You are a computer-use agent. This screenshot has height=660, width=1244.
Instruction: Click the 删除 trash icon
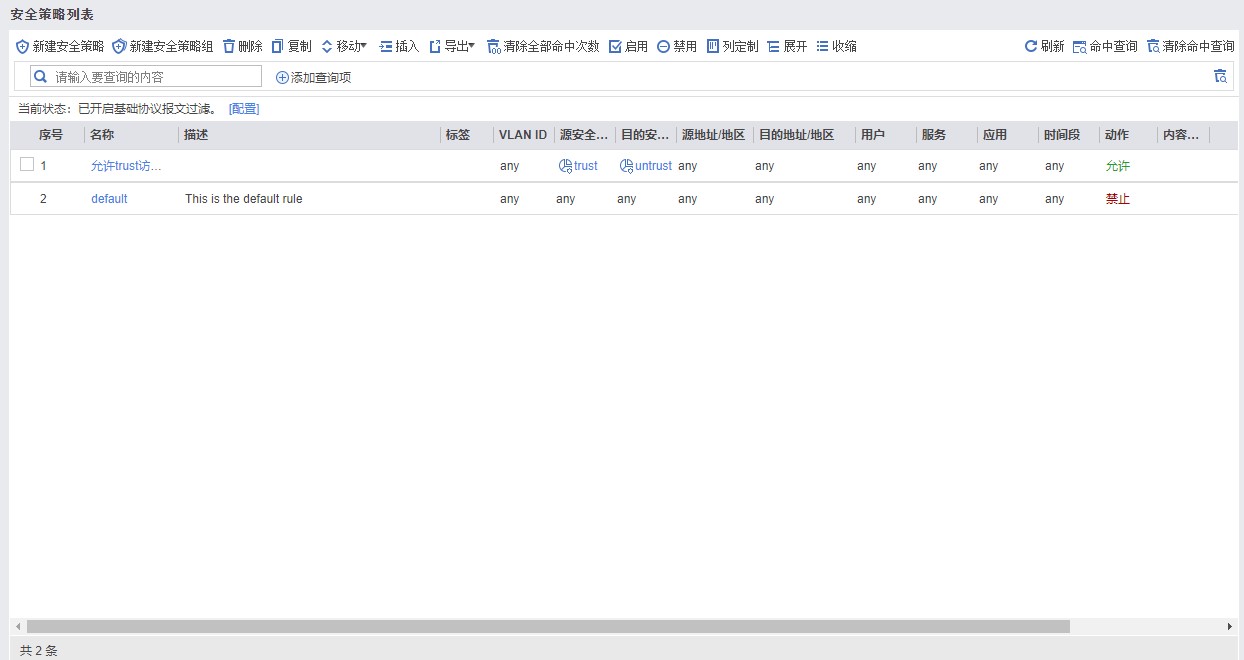point(229,47)
